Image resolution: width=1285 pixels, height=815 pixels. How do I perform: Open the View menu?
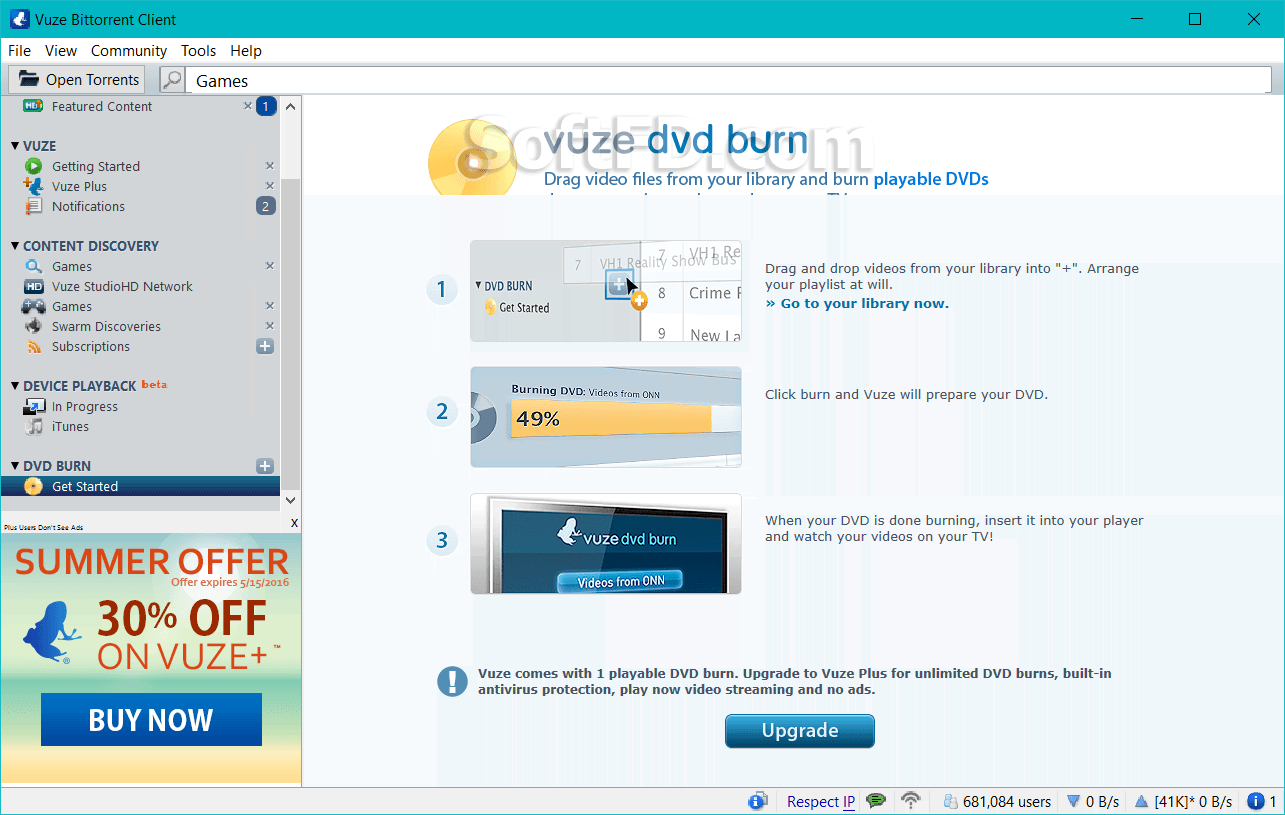(61, 50)
